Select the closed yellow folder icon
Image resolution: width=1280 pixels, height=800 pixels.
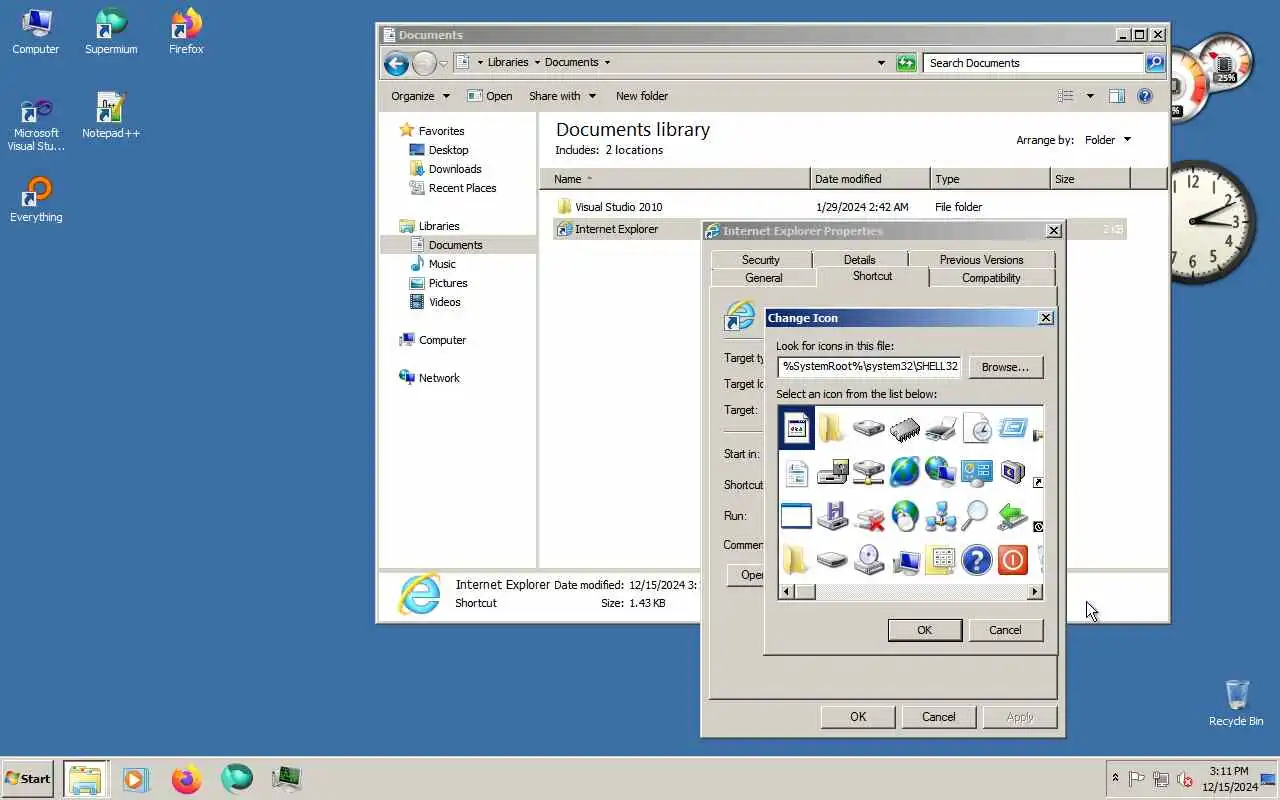[x=832, y=428]
